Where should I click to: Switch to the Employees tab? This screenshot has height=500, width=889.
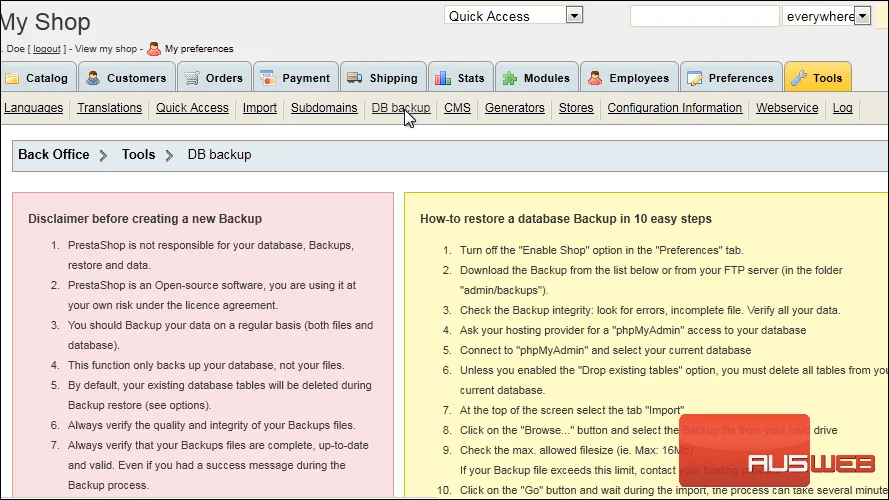(x=629, y=77)
